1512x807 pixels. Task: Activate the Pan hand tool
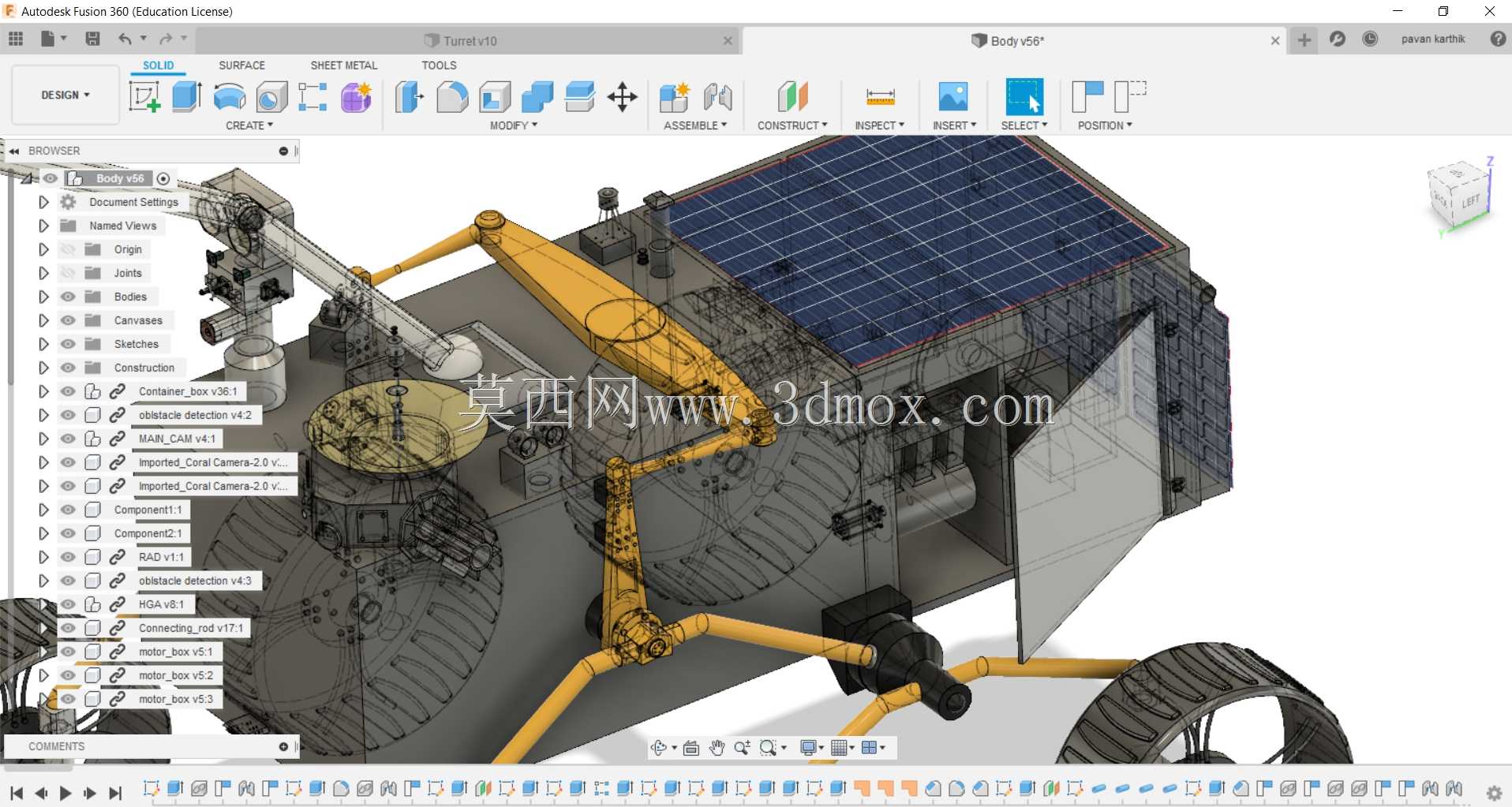(717, 748)
